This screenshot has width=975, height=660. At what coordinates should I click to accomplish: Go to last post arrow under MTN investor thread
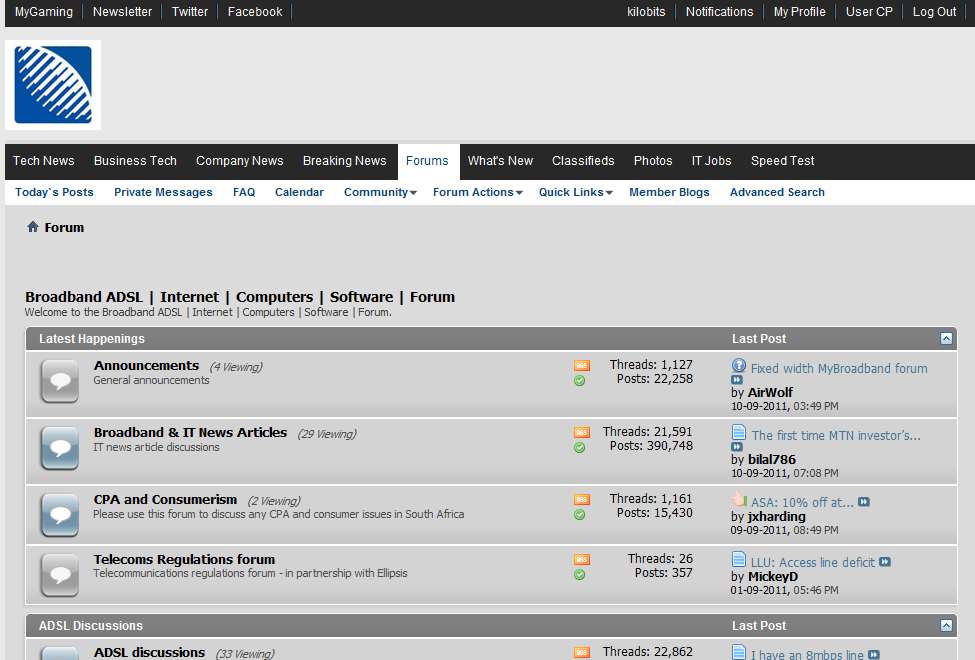(737, 447)
